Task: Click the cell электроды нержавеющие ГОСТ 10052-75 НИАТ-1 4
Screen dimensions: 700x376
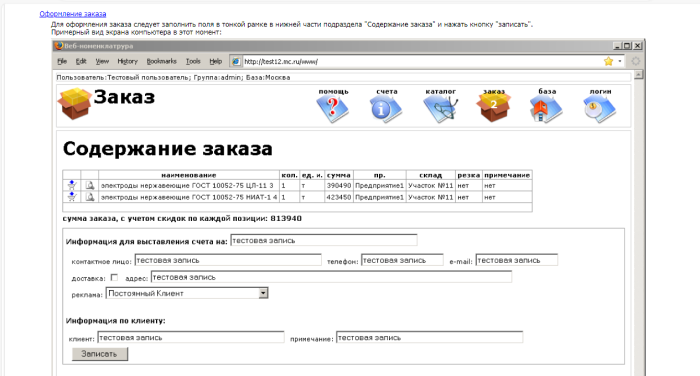Action: pos(189,197)
